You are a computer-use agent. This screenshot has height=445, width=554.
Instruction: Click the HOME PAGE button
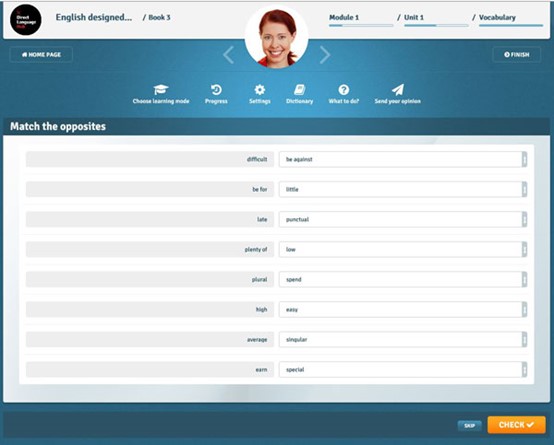click(x=41, y=55)
